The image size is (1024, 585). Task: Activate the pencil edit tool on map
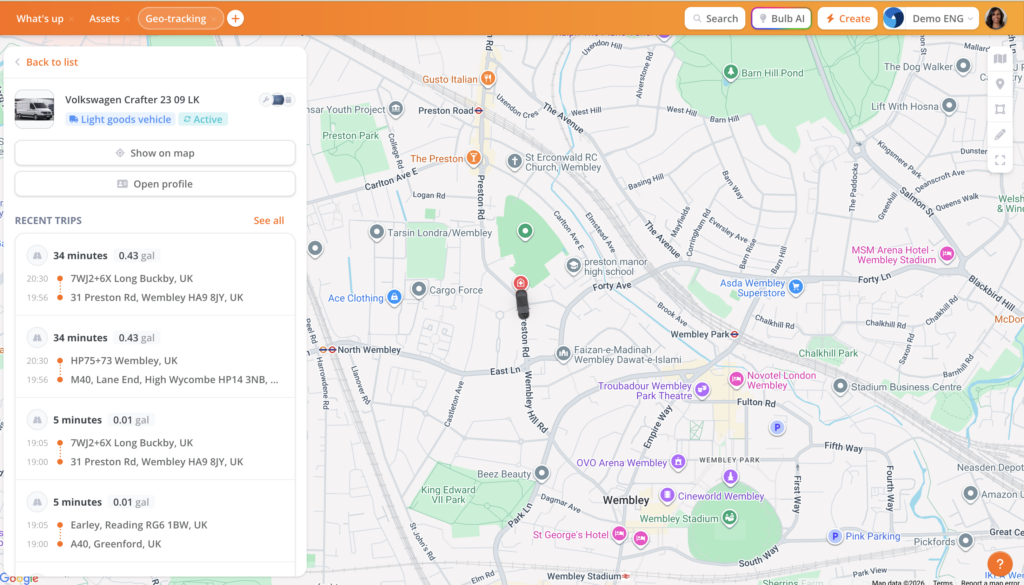click(1000, 135)
